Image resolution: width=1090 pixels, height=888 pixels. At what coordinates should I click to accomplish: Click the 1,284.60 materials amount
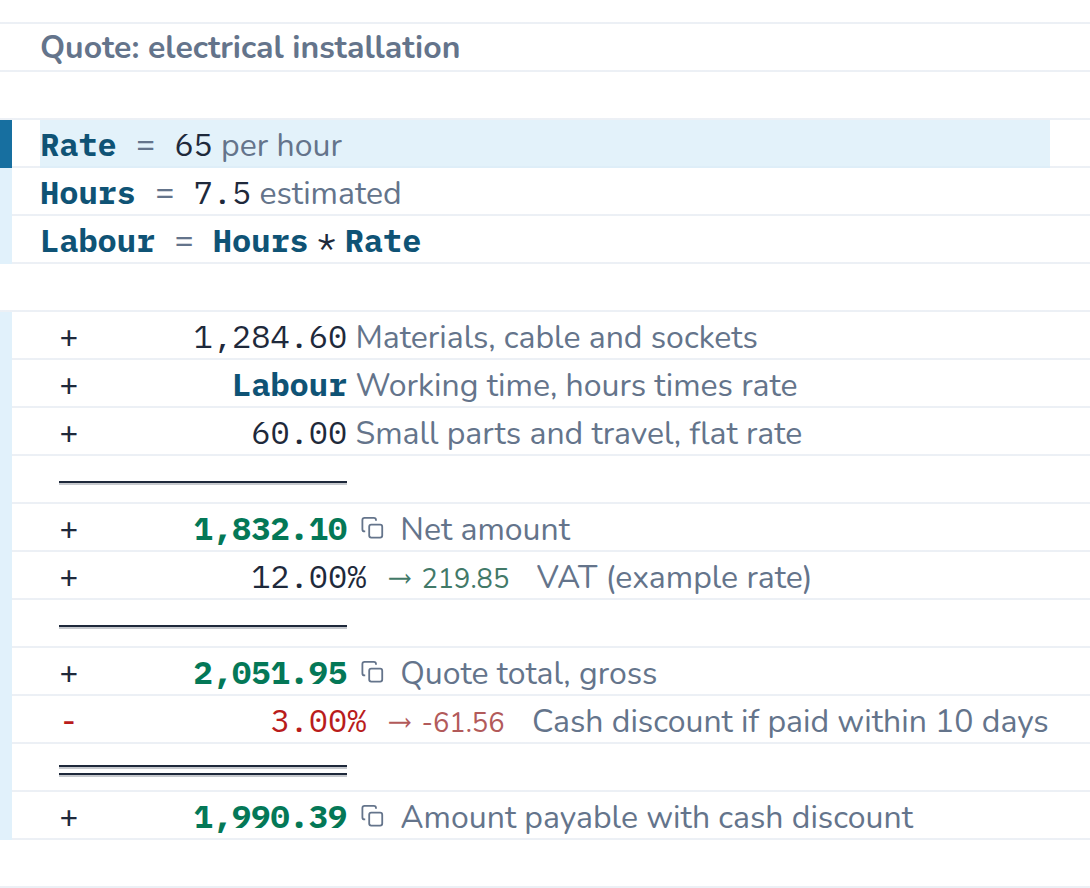270,338
